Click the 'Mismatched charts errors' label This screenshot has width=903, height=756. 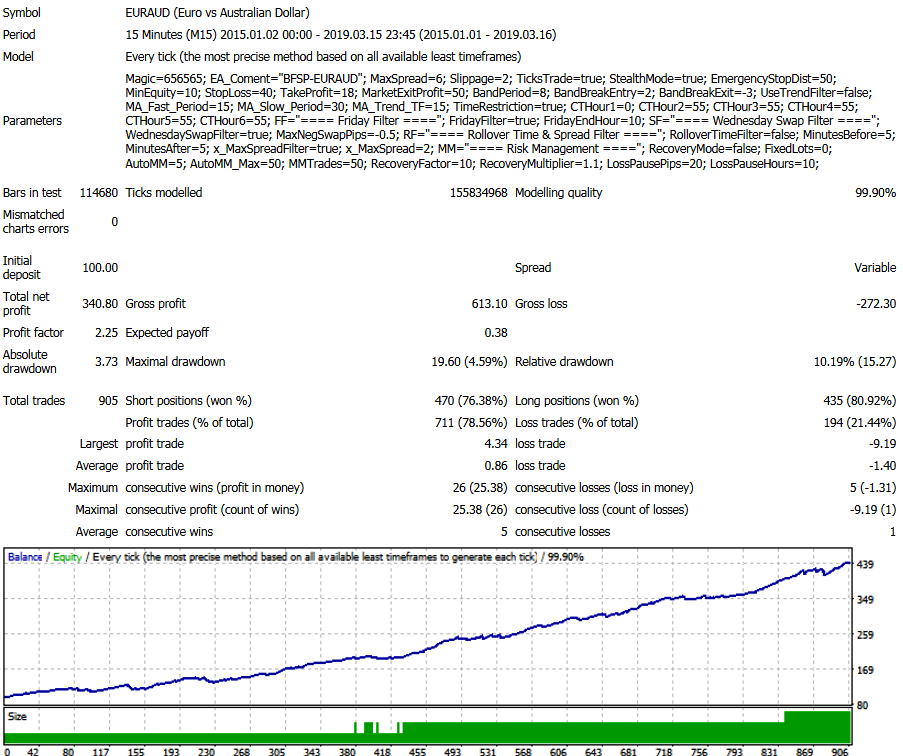pos(36,222)
